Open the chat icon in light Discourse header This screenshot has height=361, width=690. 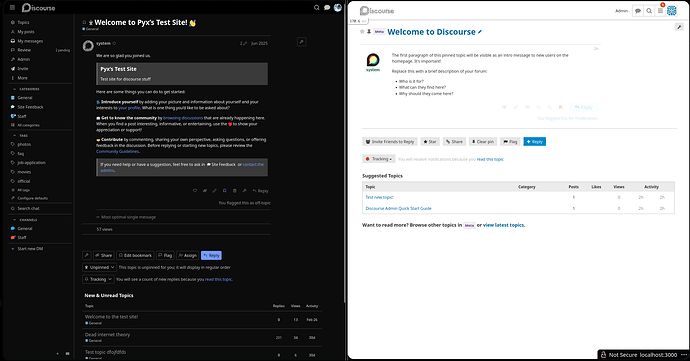point(638,11)
